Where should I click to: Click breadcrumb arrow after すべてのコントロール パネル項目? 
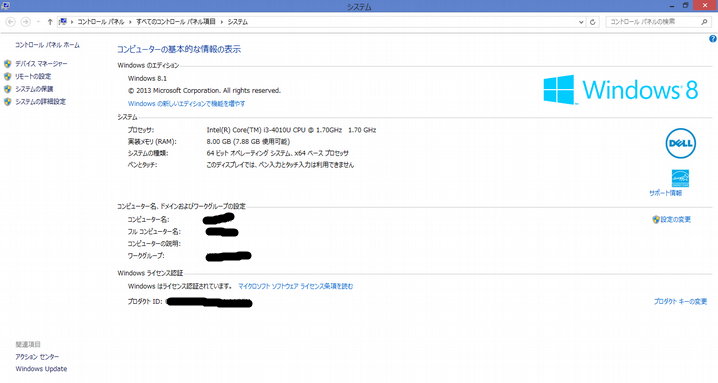[x=222, y=22]
